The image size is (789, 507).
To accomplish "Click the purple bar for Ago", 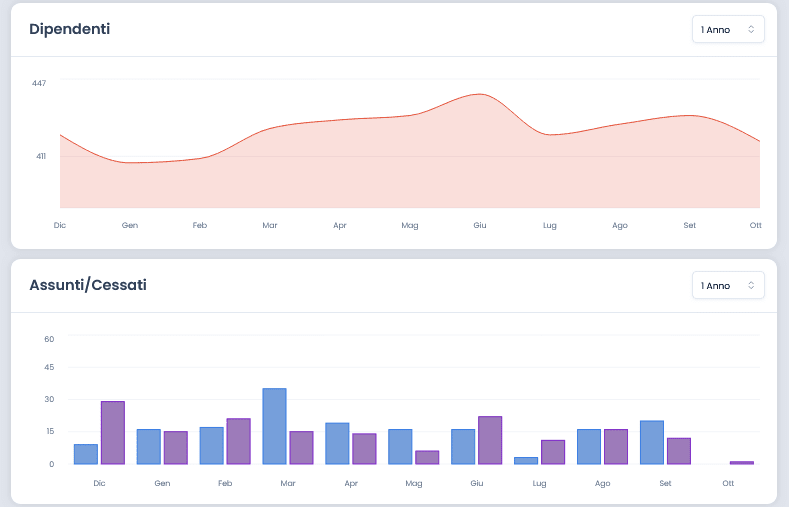I will [616, 446].
